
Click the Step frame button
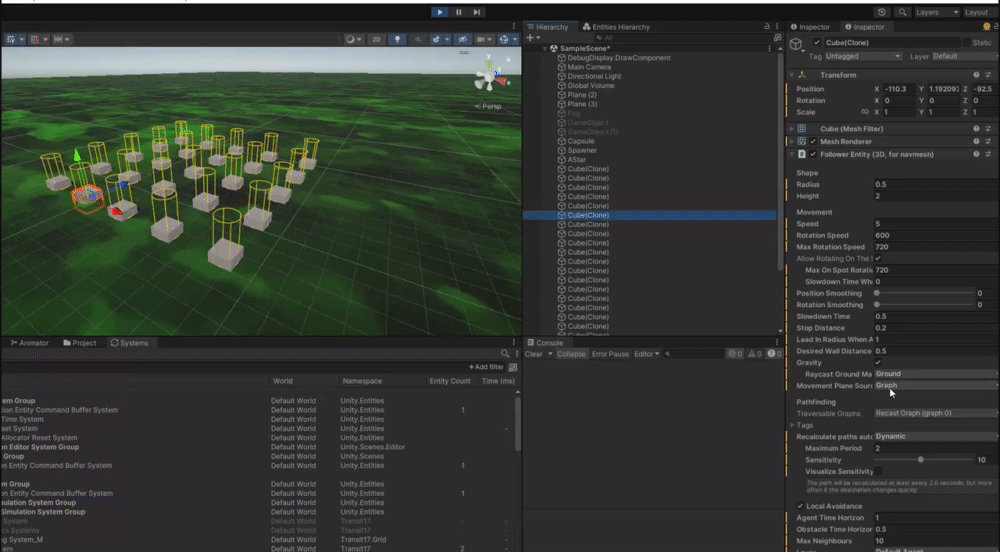pos(476,12)
